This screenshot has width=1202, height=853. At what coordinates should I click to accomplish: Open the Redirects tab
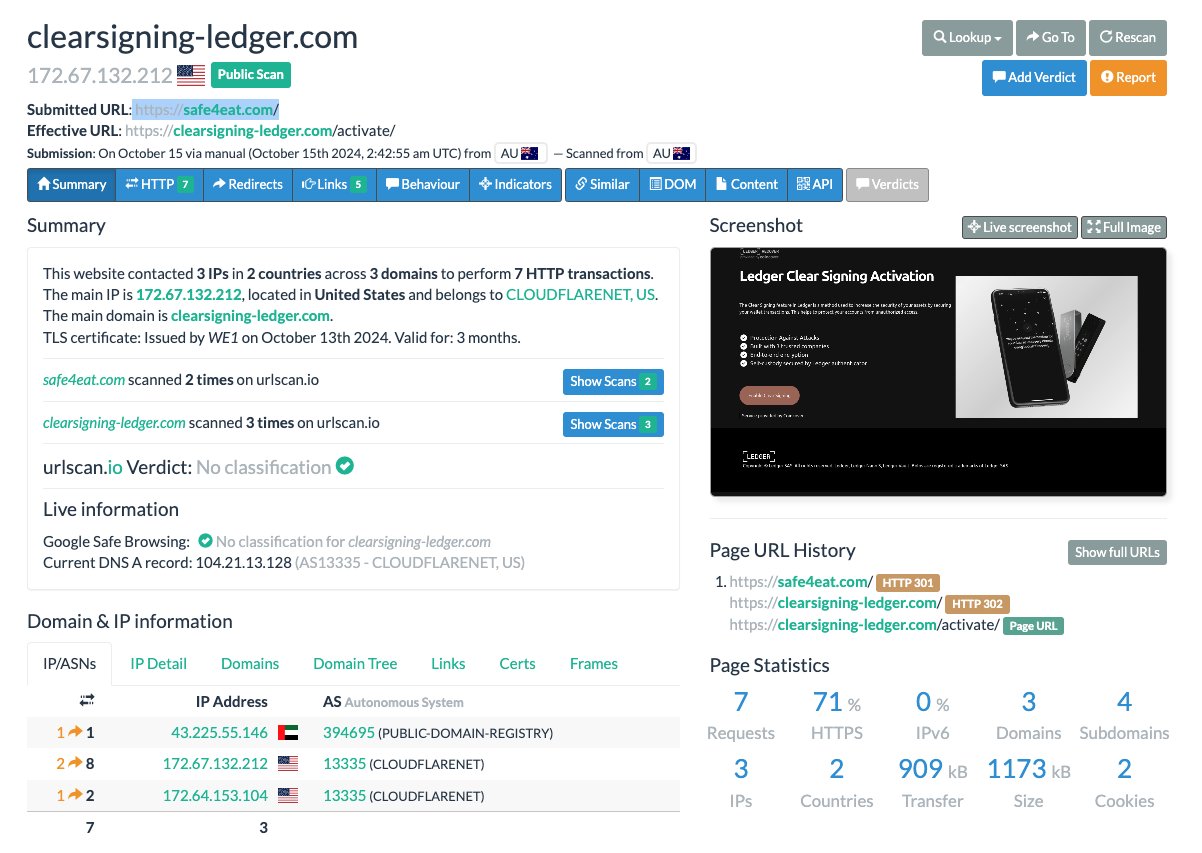coord(247,184)
